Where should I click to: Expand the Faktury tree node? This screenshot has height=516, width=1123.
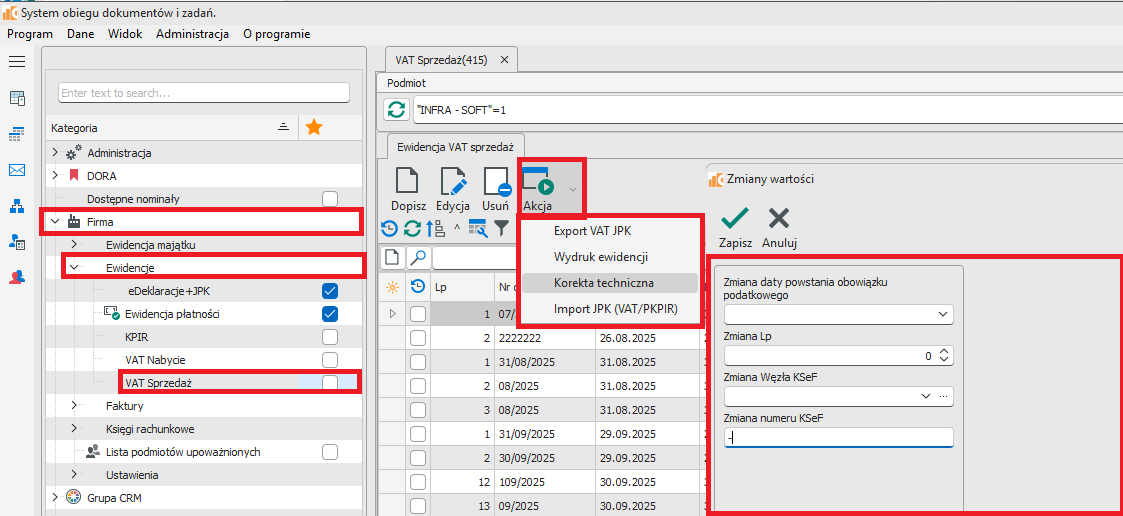point(73,406)
